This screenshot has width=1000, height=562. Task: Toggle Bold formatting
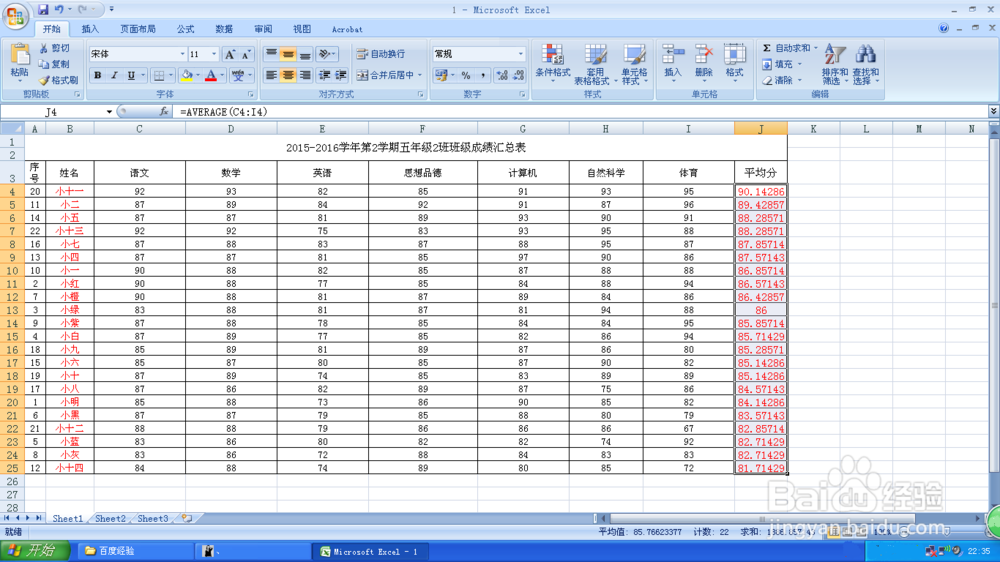pos(98,75)
